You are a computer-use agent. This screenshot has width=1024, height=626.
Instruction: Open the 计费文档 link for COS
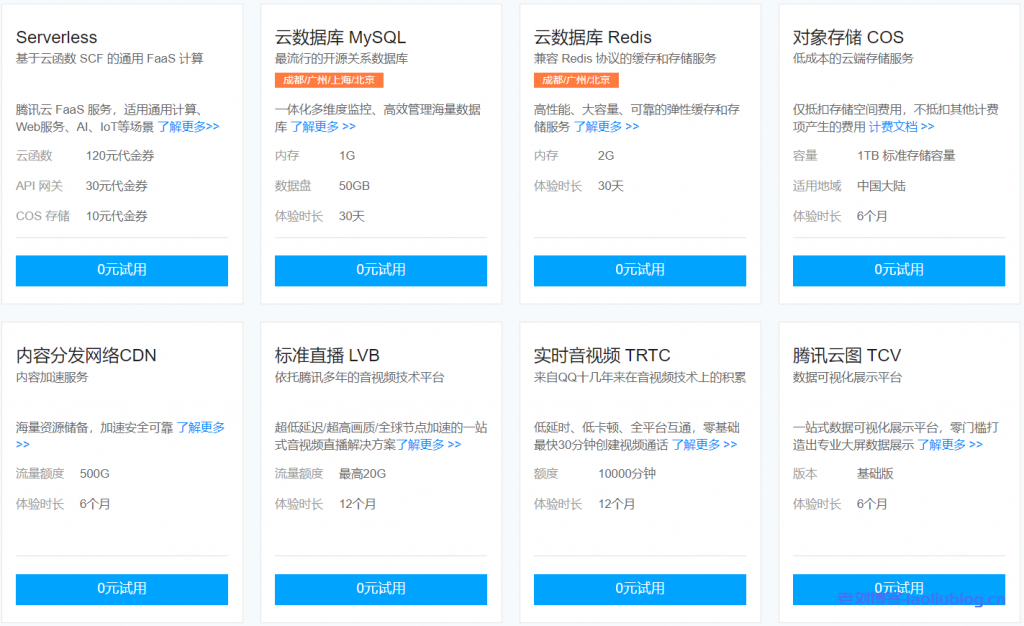point(901,127)
